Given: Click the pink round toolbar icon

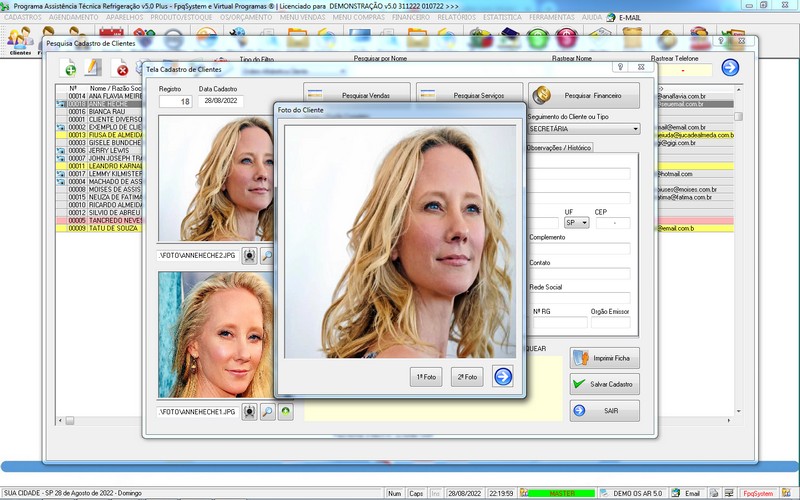Looking at the screenshot, I should (566, 38).
